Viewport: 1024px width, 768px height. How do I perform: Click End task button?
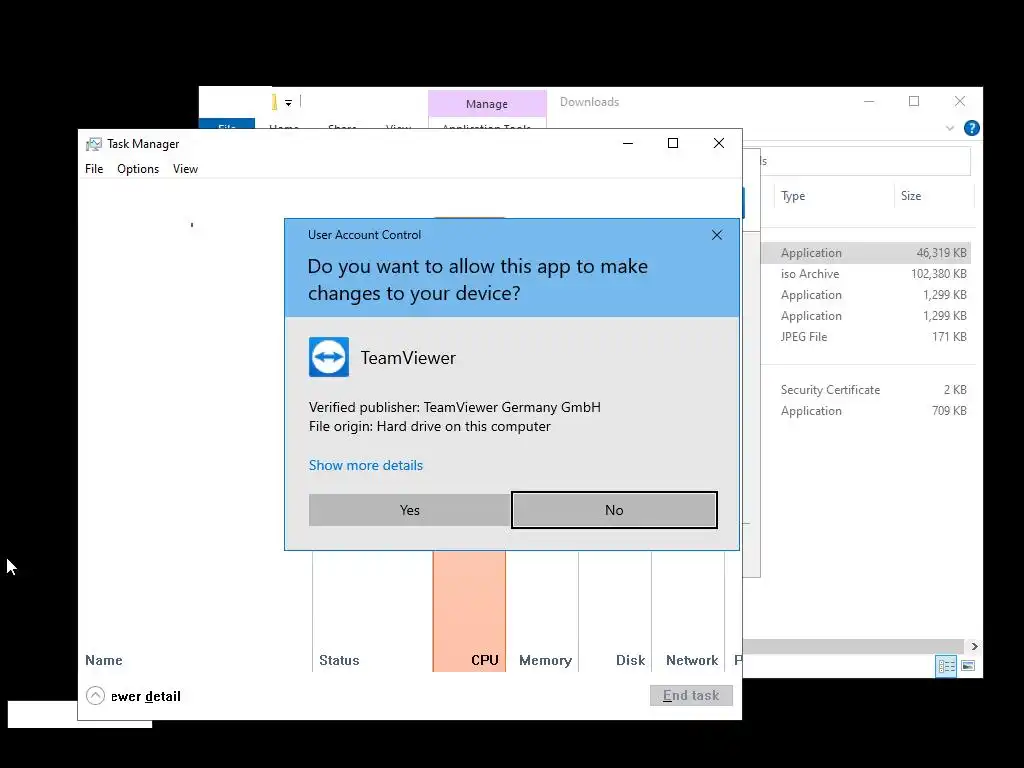click(691, 696)
